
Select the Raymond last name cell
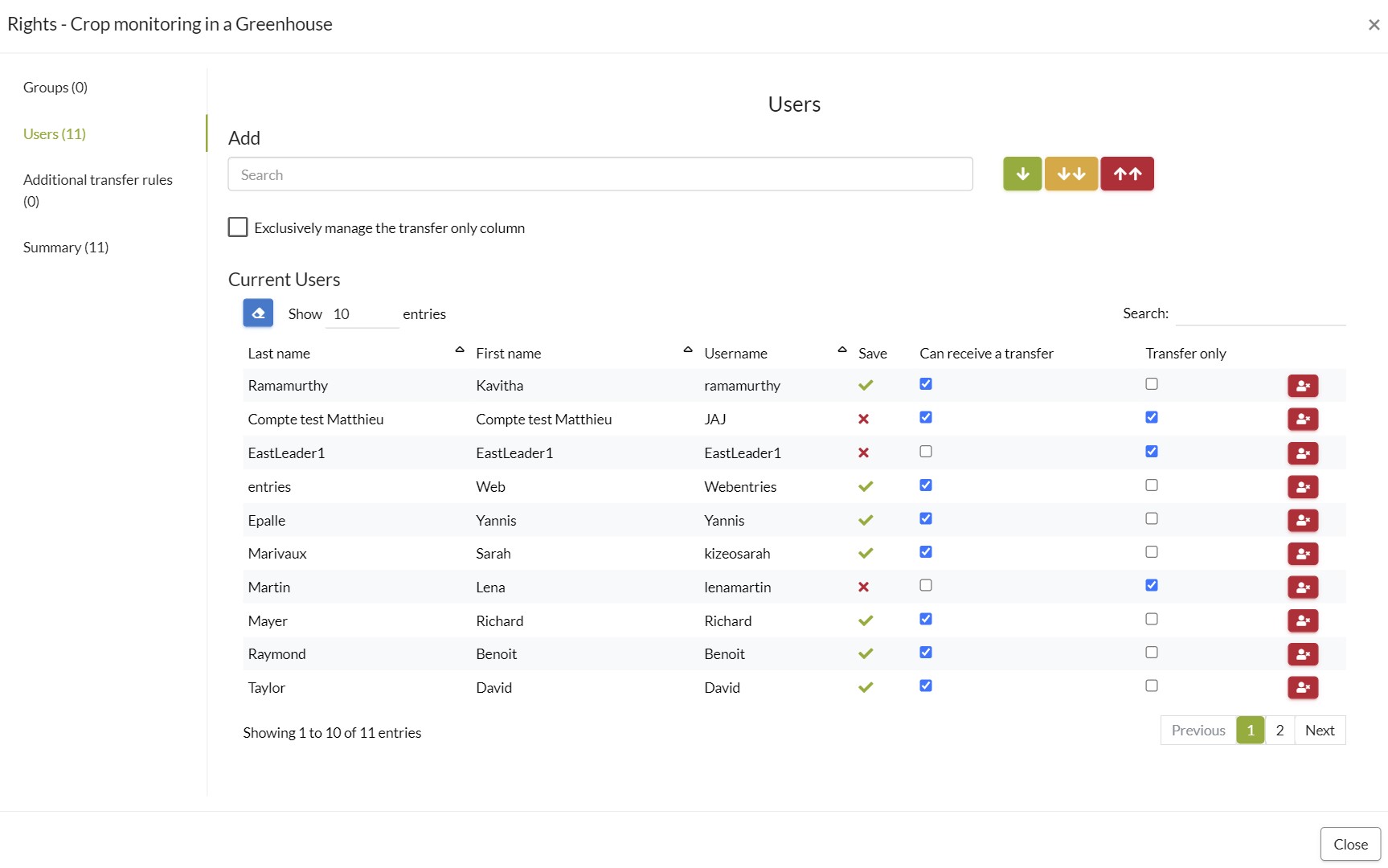pos(277,654)
